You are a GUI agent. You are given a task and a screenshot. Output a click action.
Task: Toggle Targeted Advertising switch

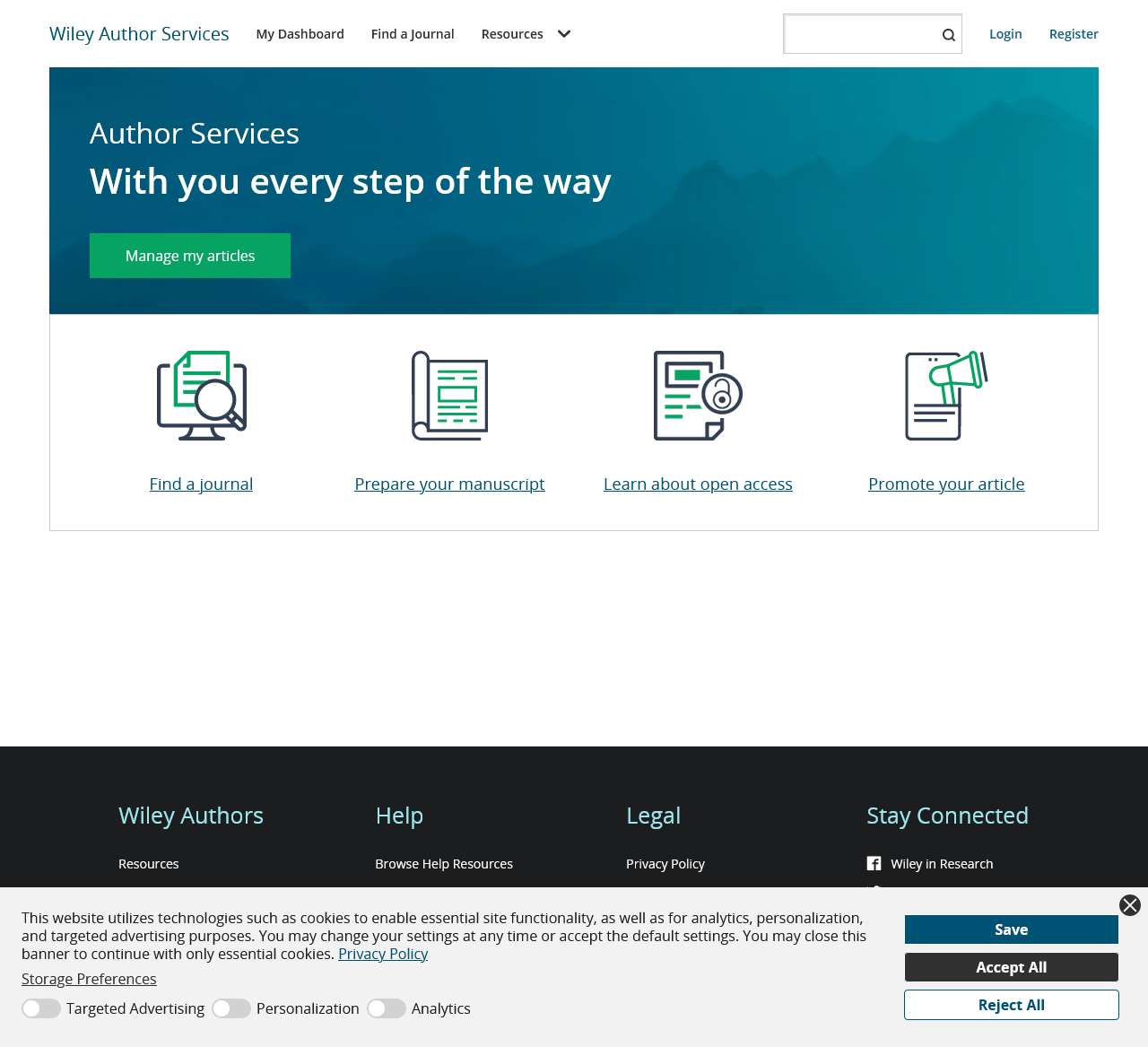pos(41,1008)
